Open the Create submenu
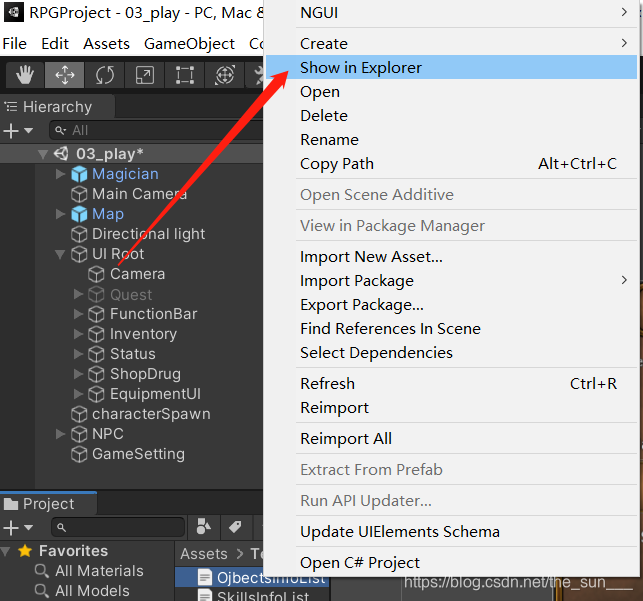 point(451,43)
